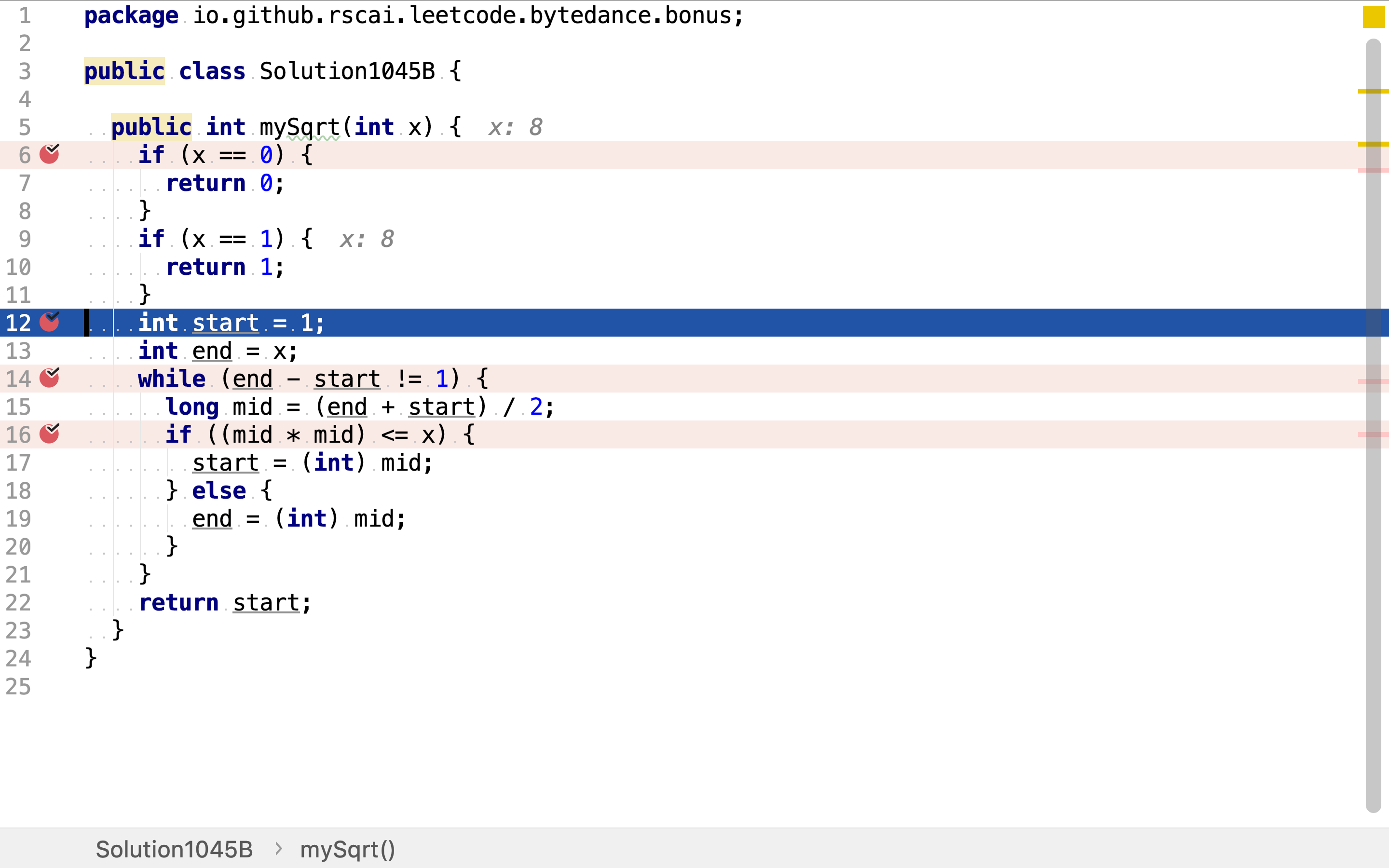1389x868 pixels.
Task: Click the else keyword on line 18
Action: 218,491
